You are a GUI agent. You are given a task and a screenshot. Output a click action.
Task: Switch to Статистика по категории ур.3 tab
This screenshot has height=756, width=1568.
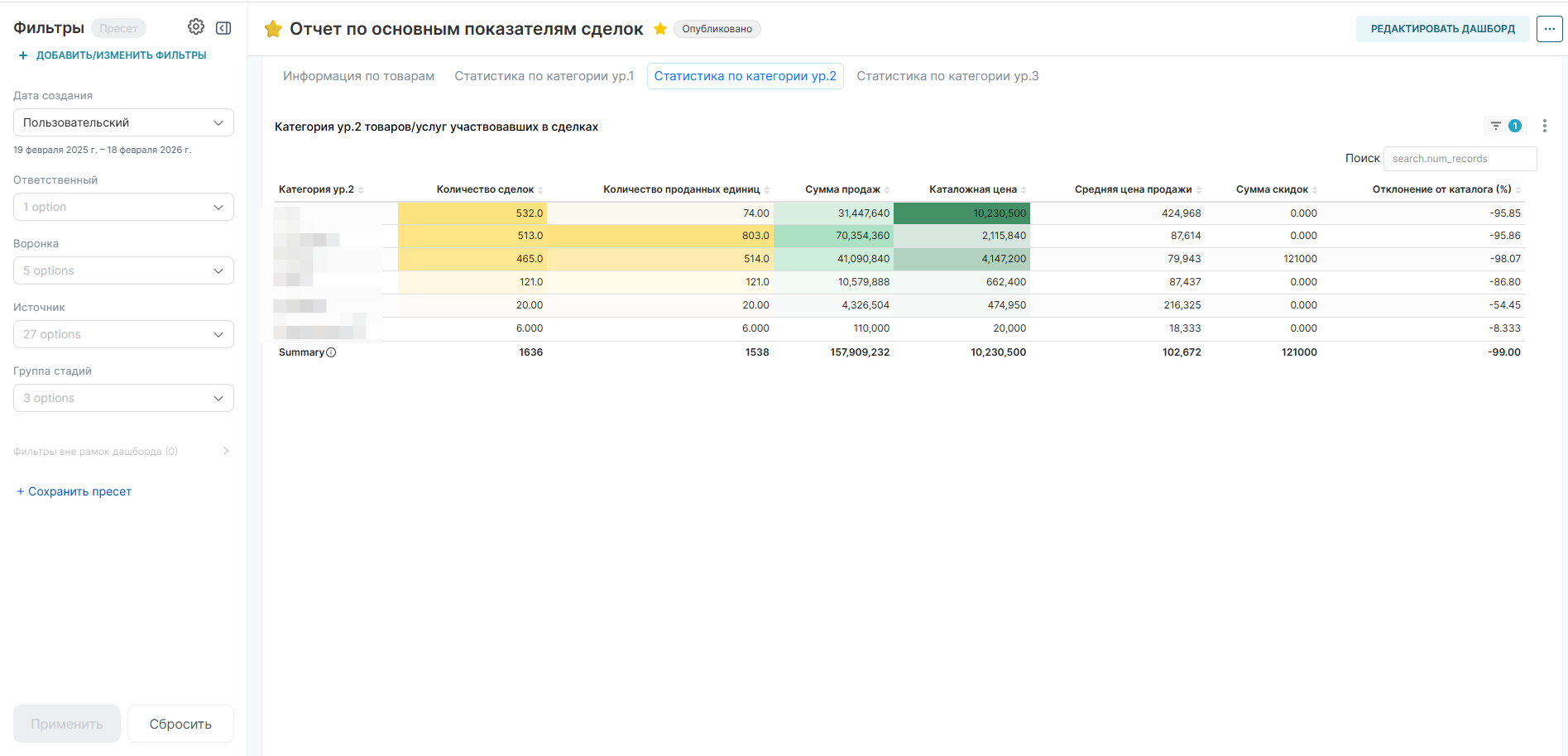(947, 76)
